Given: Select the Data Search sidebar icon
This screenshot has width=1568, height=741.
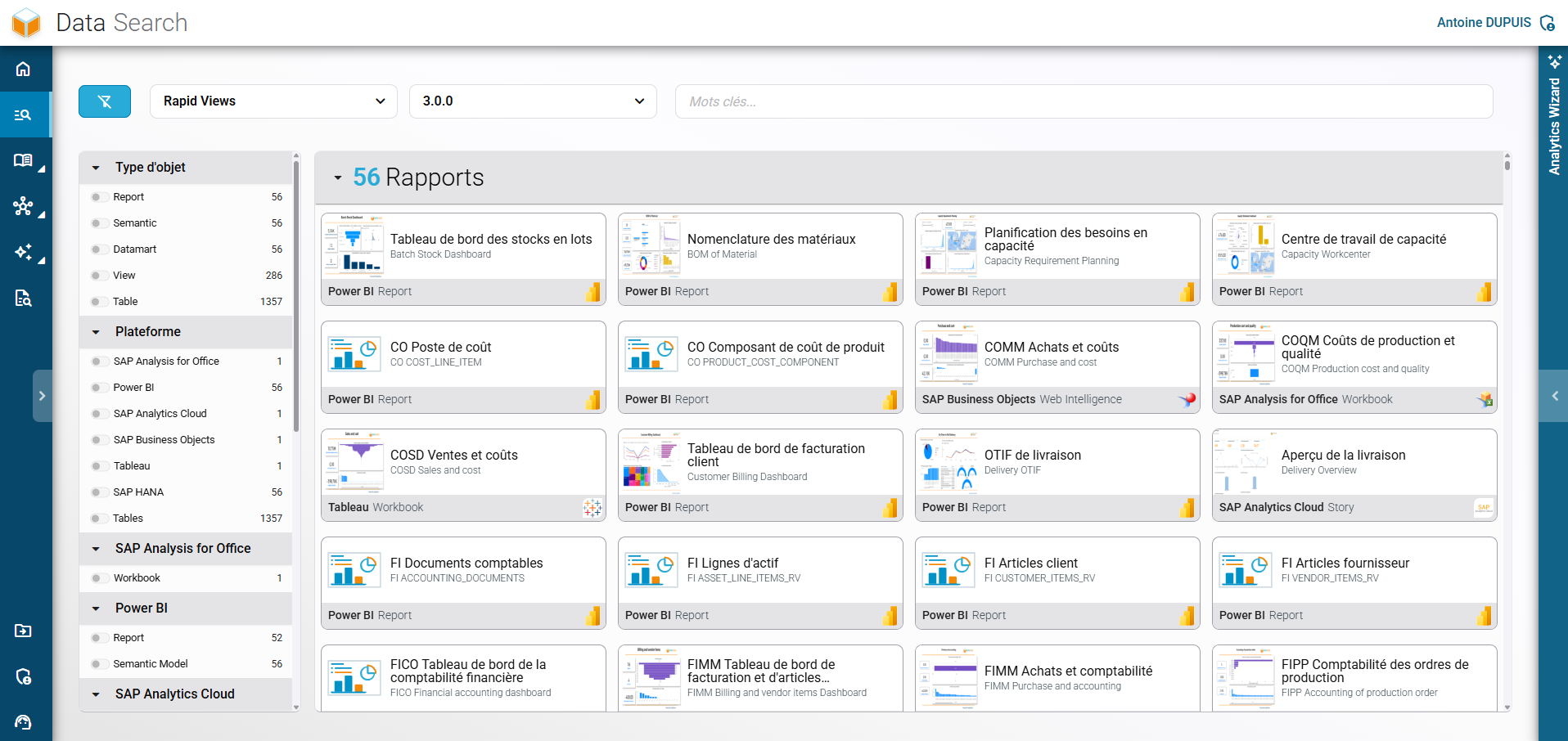Looking at the screenshot, I should pos(23,115).
